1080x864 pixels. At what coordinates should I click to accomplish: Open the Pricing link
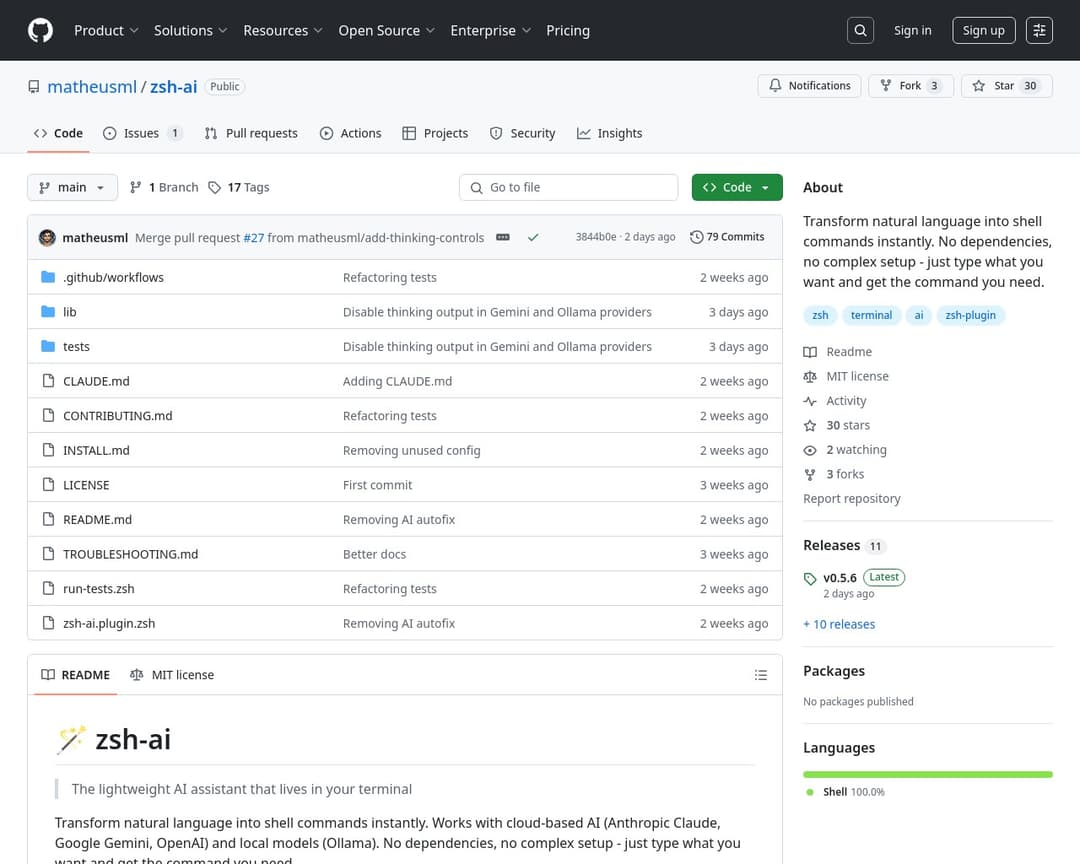click(x=568, y=30)
